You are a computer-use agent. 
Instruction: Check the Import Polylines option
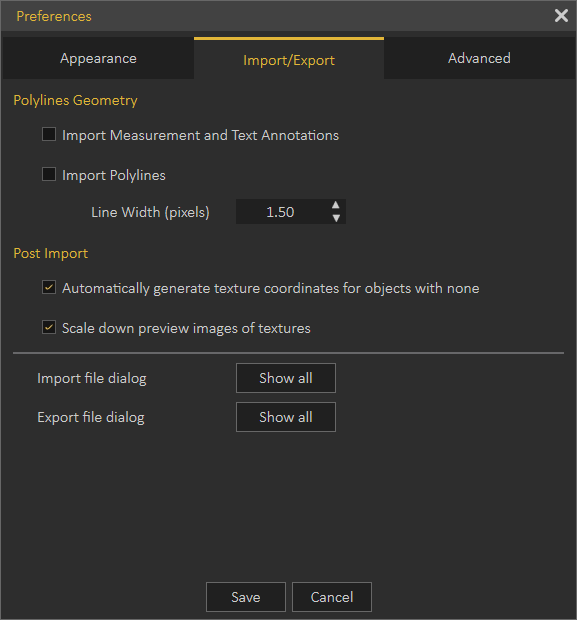click(x=49, y=174)
